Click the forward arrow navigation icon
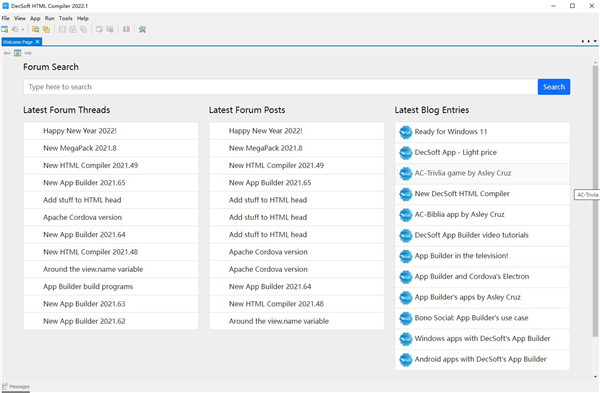The width and height of the screenshot is (600, 393). click(x=28, y=53)
